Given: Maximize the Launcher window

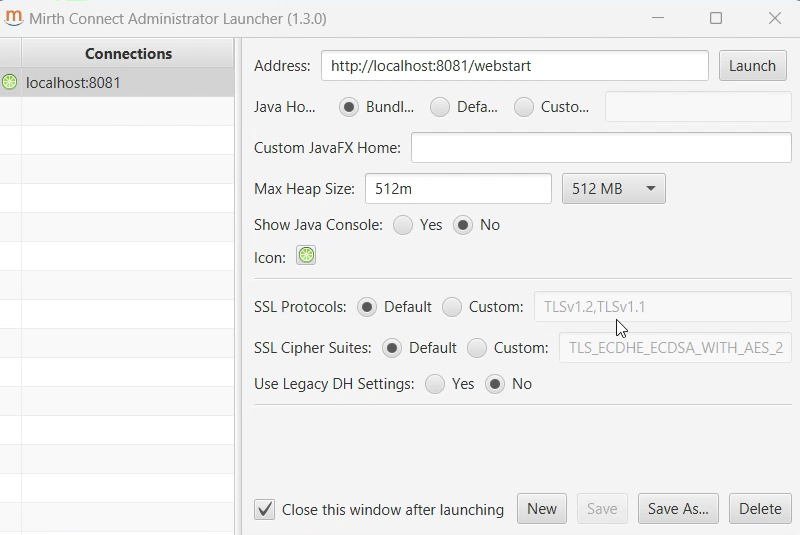Looking at the screenshot, I should click(x=716, y=18).
